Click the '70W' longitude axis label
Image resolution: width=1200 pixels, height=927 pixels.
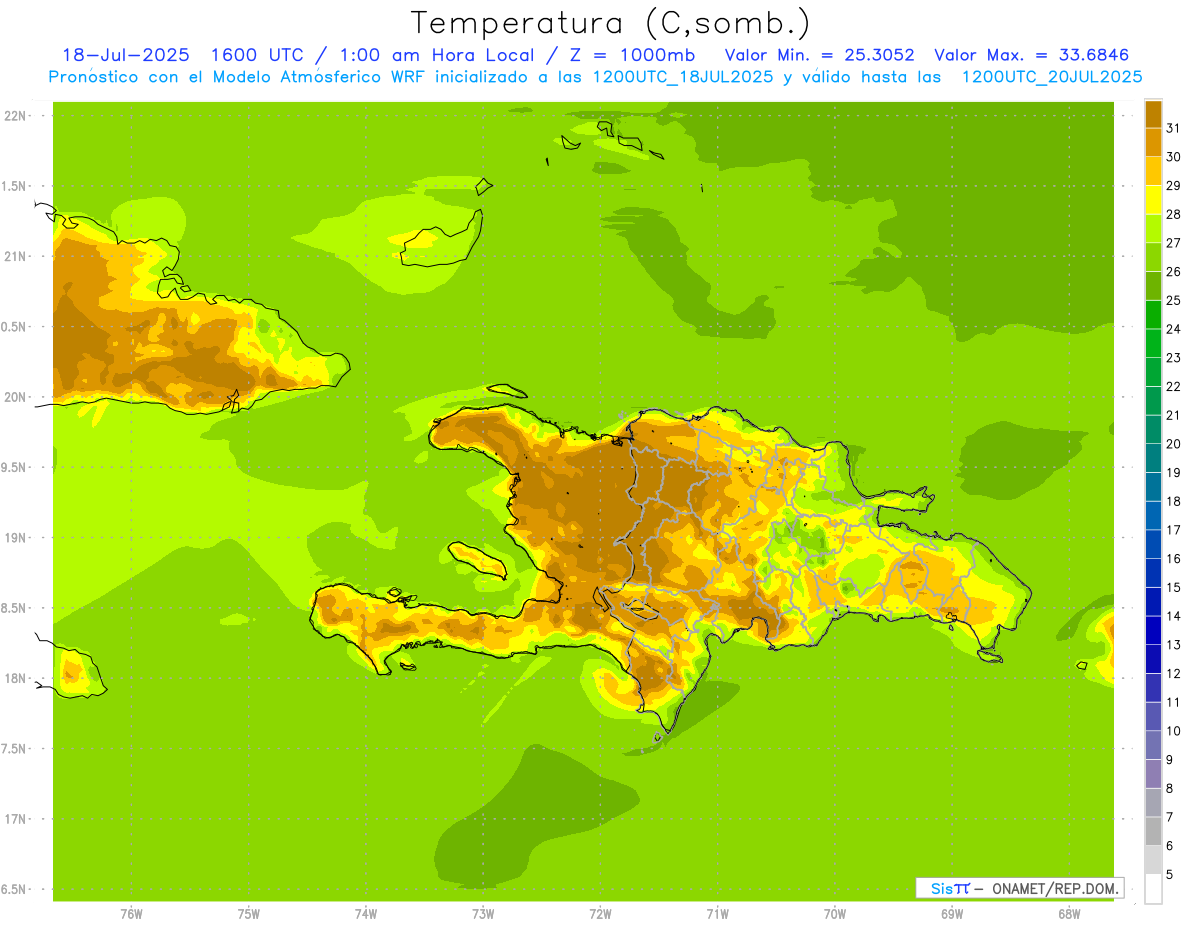(835, 913)
